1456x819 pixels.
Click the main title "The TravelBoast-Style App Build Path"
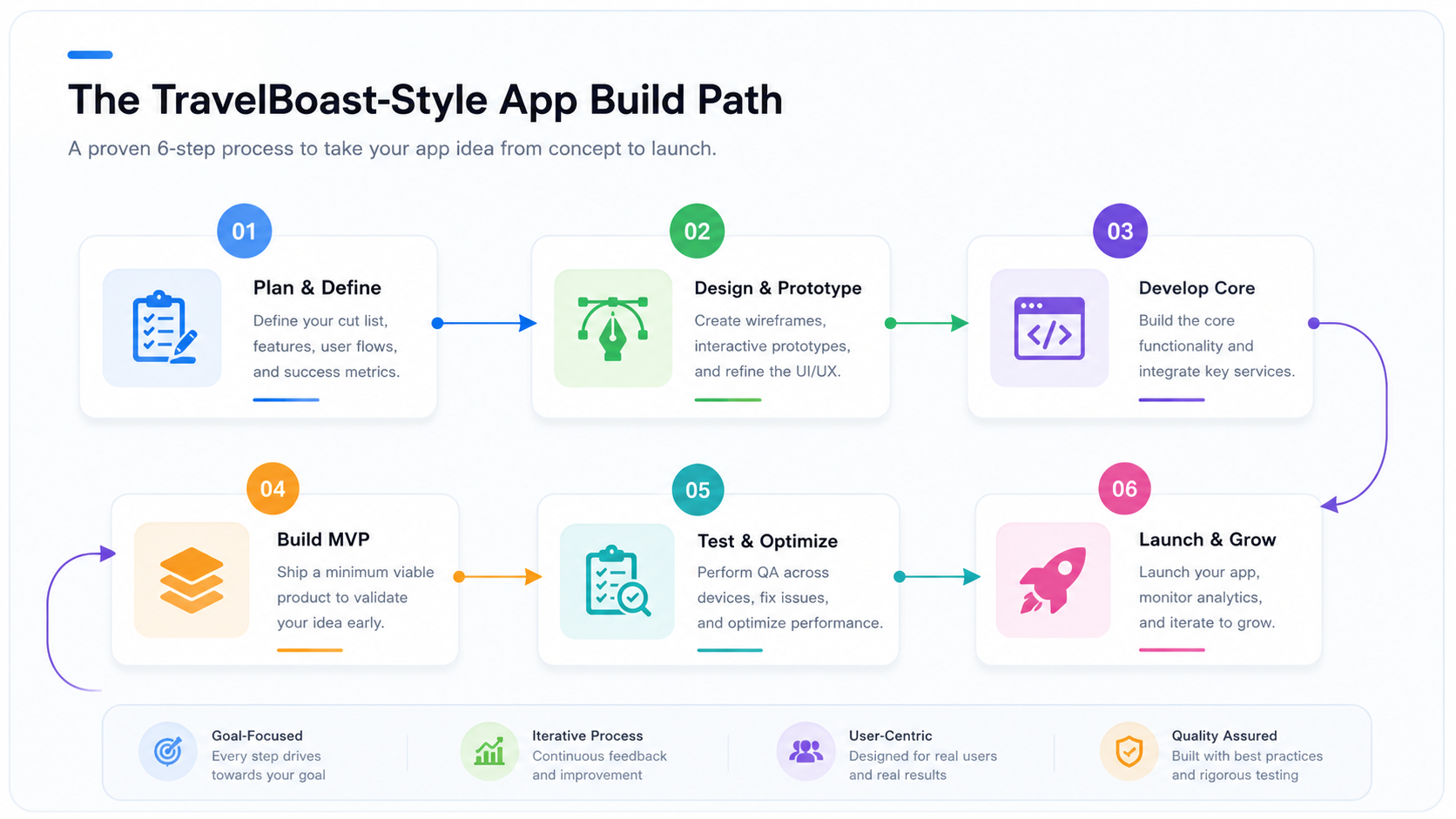[425, 100]
